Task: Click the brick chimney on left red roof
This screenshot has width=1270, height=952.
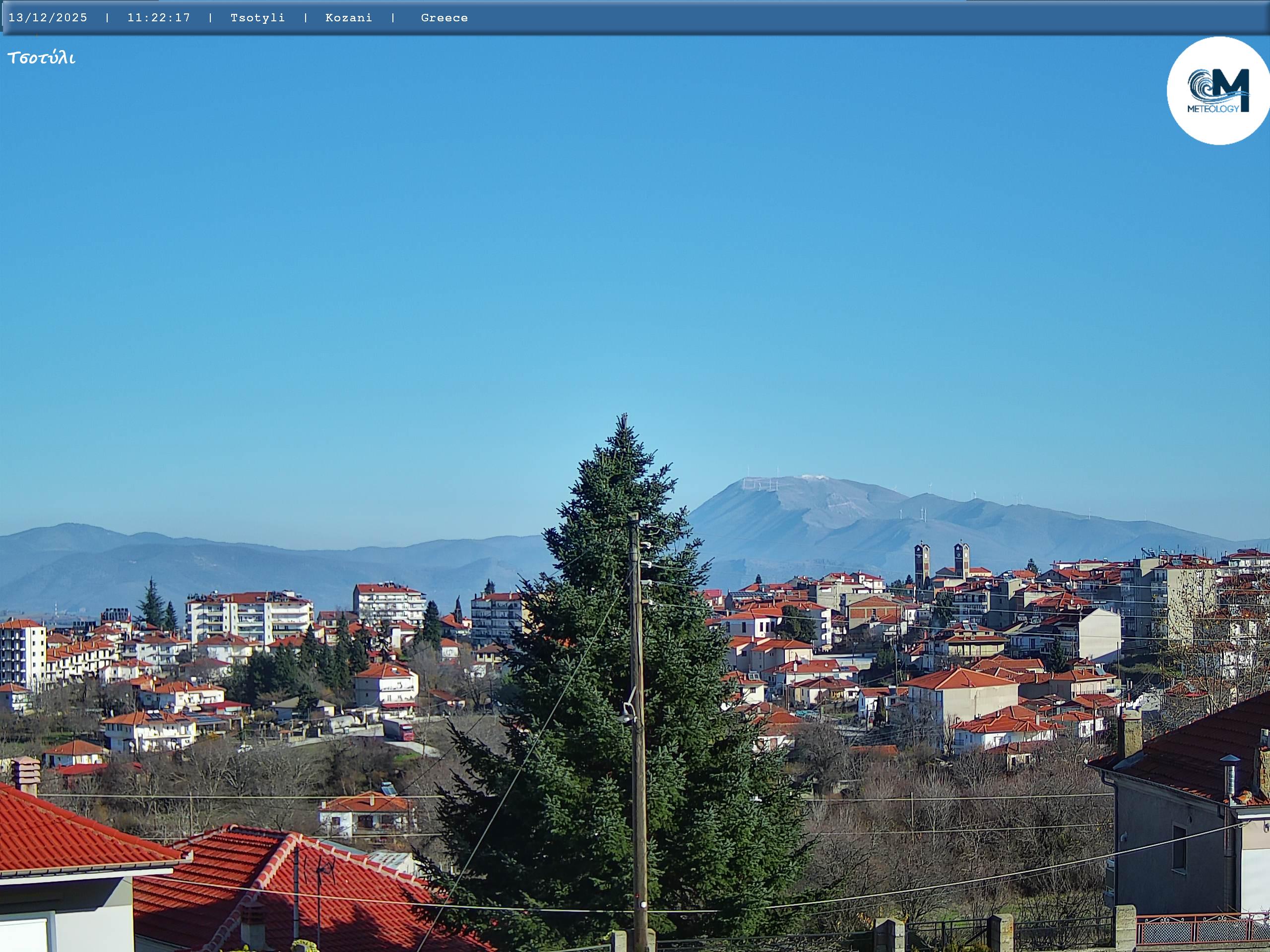Action: coord(26,774)
